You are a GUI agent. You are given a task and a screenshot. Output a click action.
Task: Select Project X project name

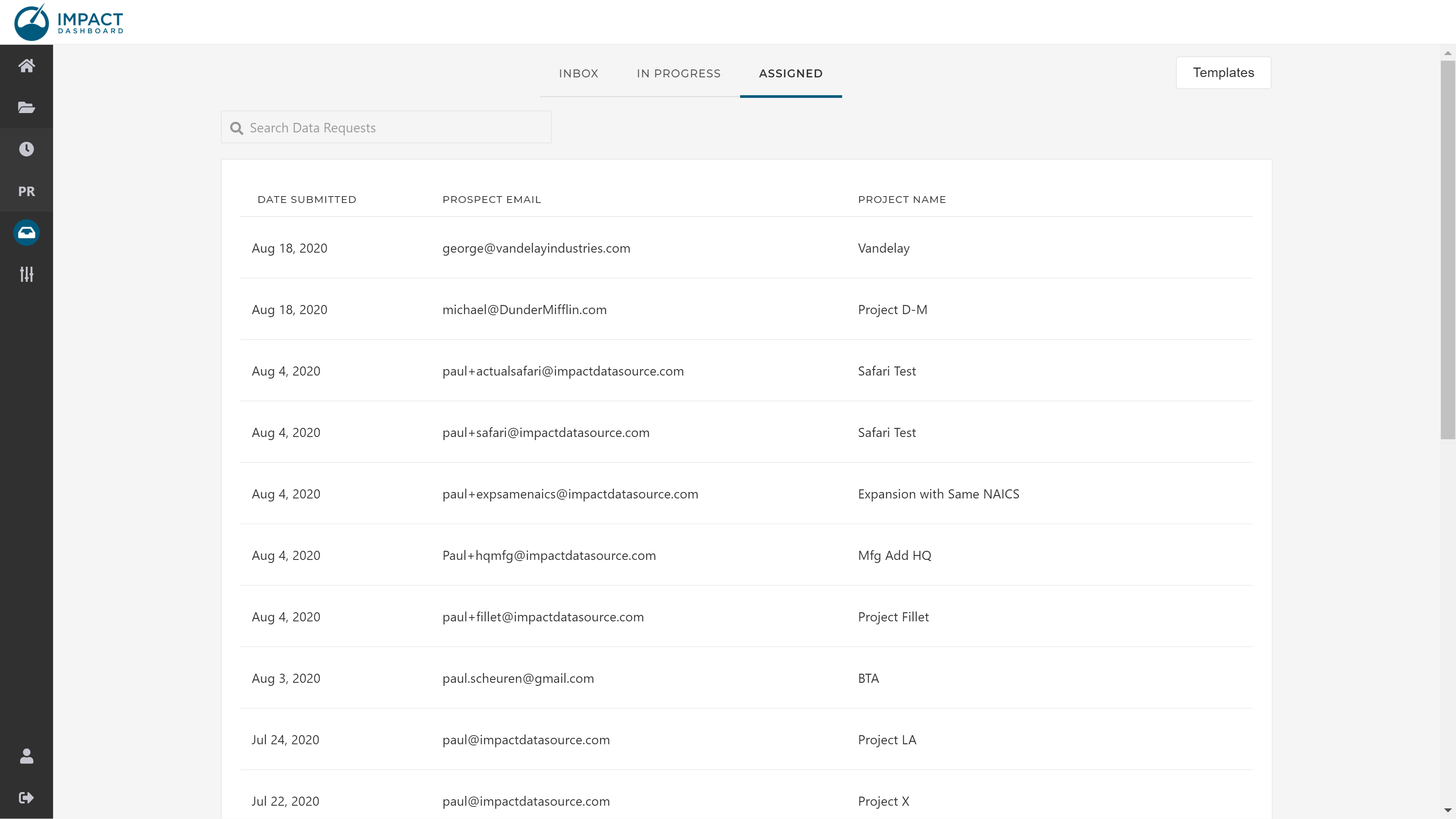point(883,802)
